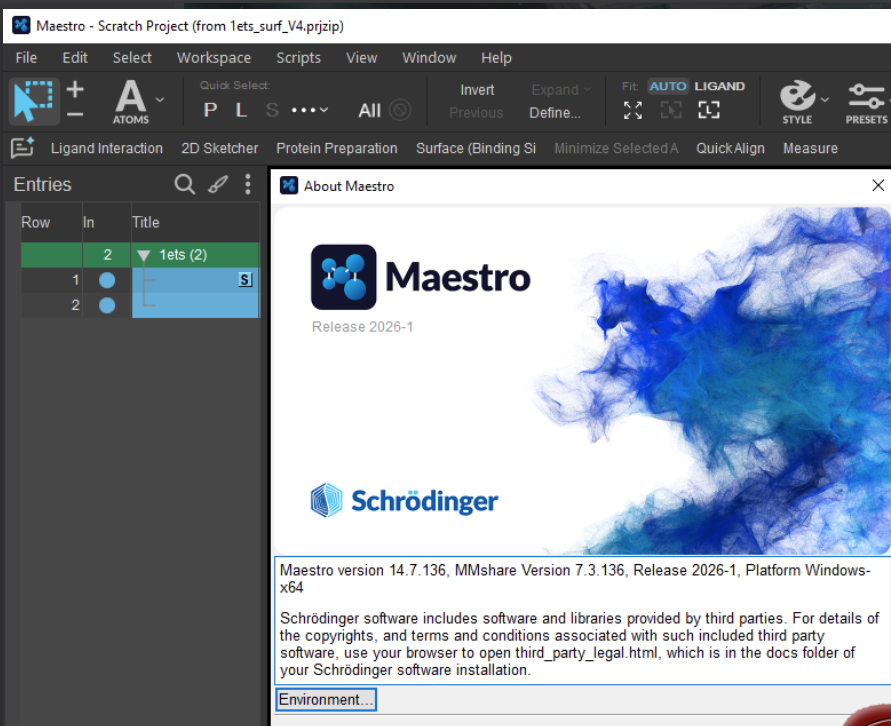This screenshot has width=891, height=726.
Task: Activate the rectangle selection arrow tool
Action: tap(34, 100)
